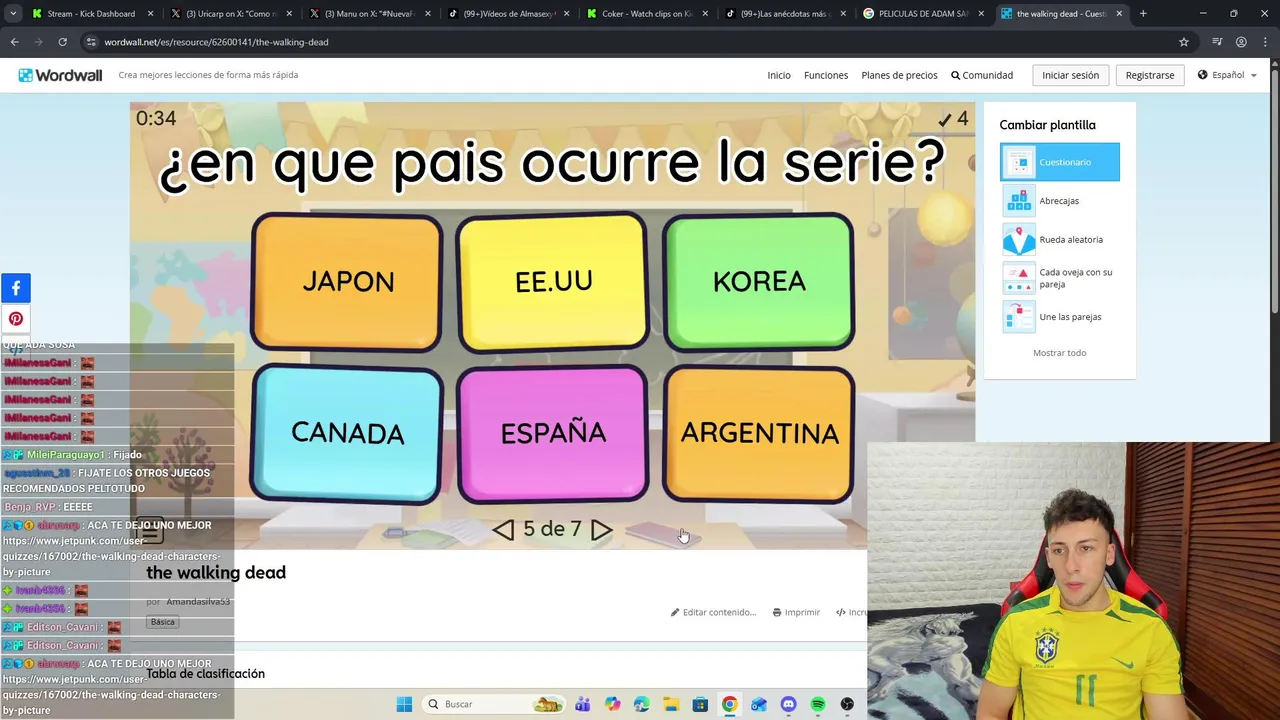
Task: Open a new browser tab
Action: (1143, 14)
